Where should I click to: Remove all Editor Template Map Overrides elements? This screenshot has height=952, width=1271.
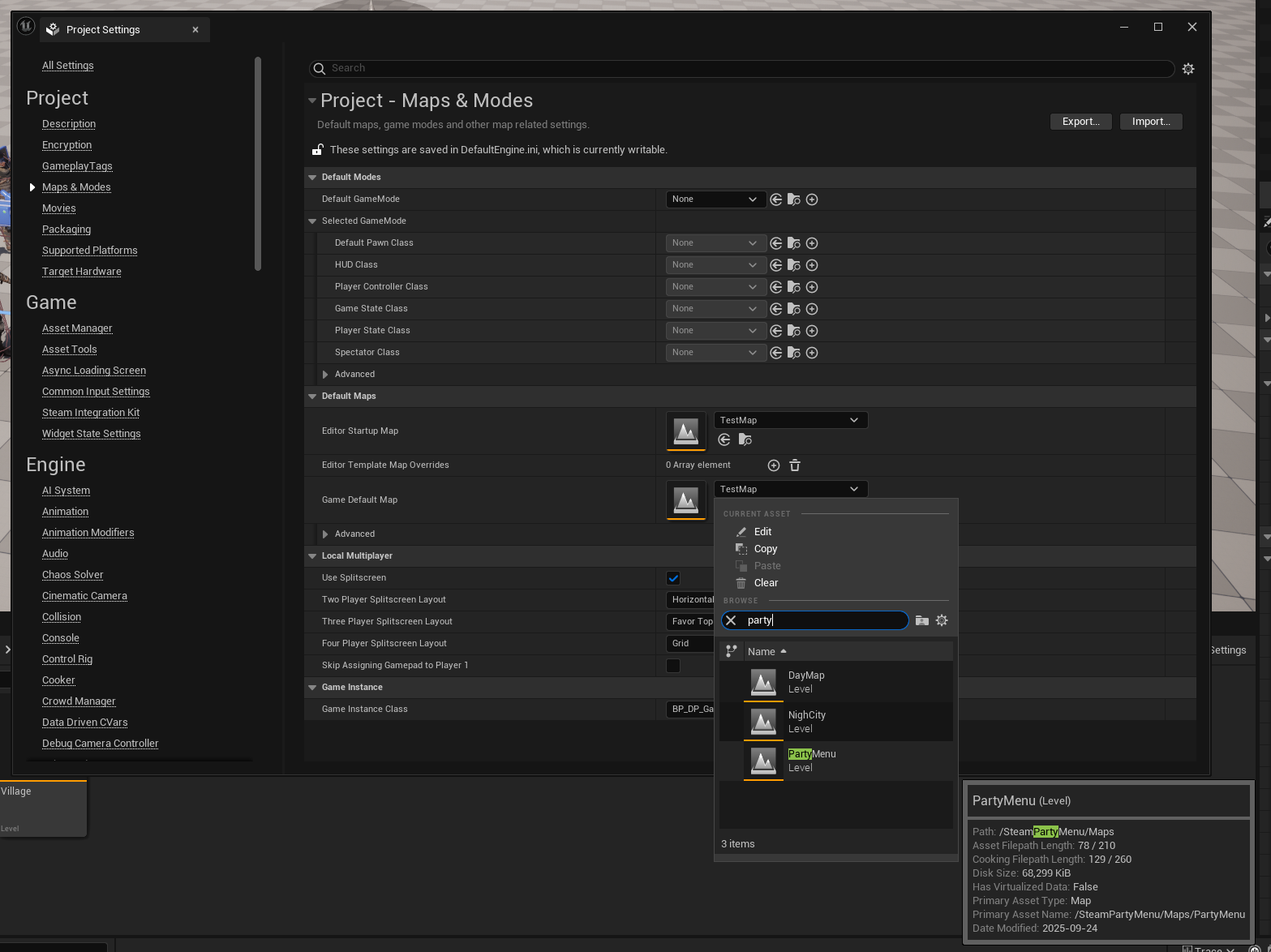(x=795, y=465)
